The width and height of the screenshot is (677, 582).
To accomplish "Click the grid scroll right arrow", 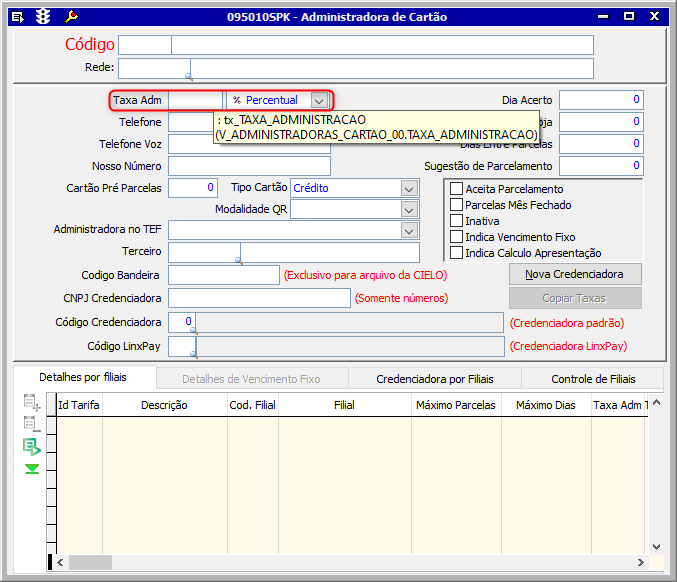I will [x=641, y=563].
